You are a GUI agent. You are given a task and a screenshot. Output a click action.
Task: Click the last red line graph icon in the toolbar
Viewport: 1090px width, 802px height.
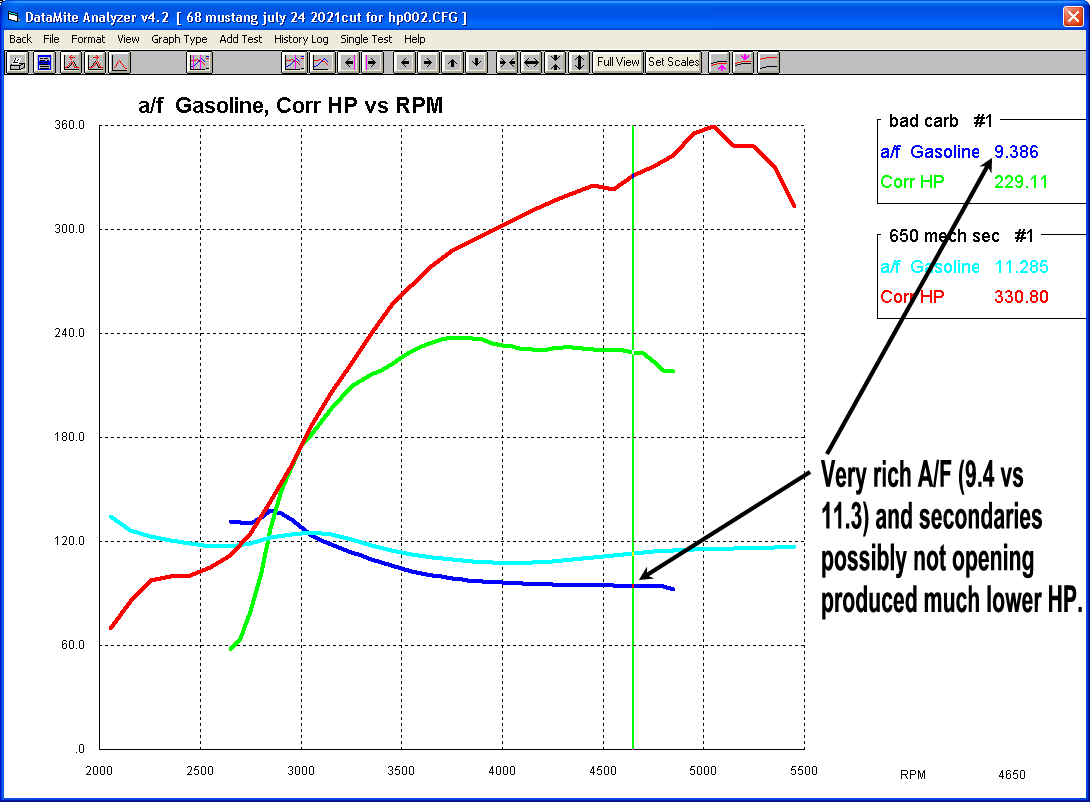[x=768, y=63]
